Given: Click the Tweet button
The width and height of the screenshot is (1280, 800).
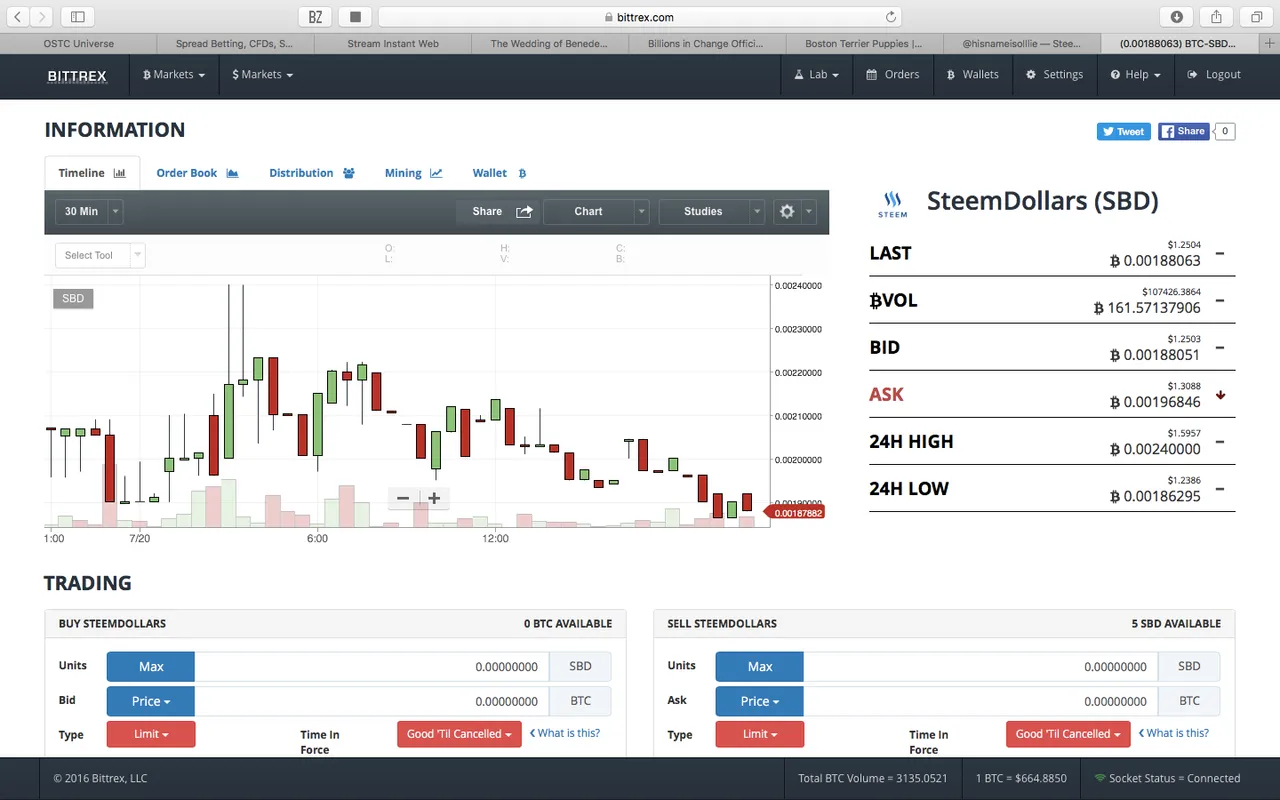Looking at the screenshot, I should click(1124, 131).
